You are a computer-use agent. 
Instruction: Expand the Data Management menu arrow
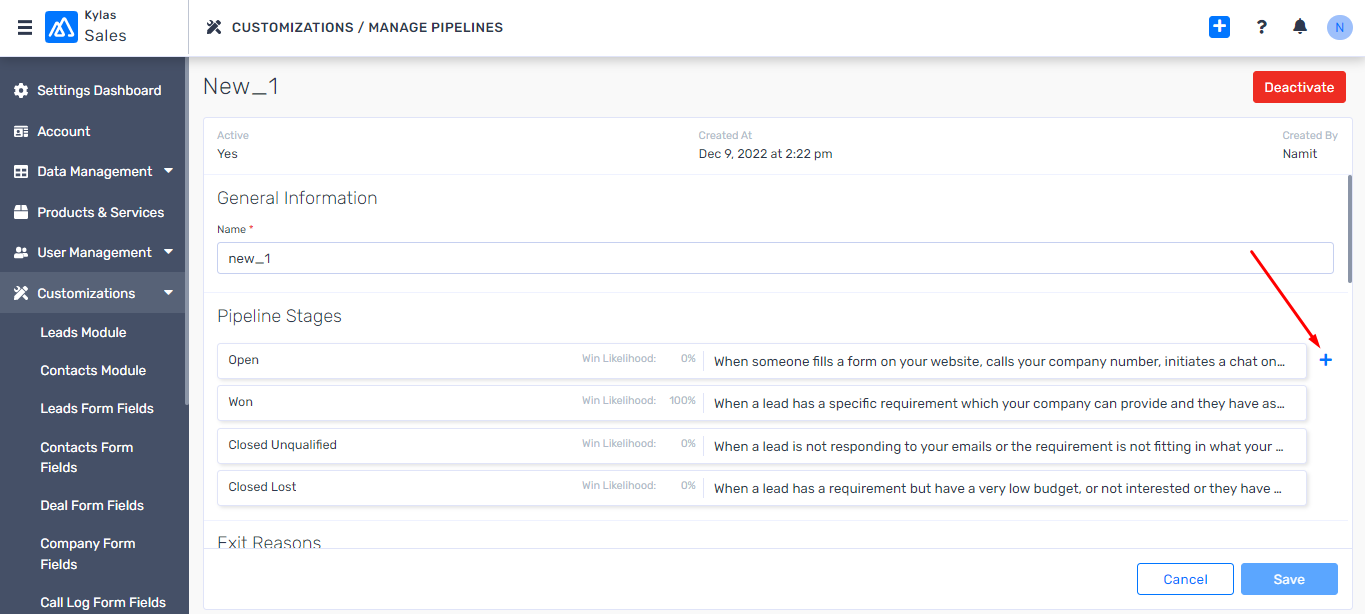(168, 171)
